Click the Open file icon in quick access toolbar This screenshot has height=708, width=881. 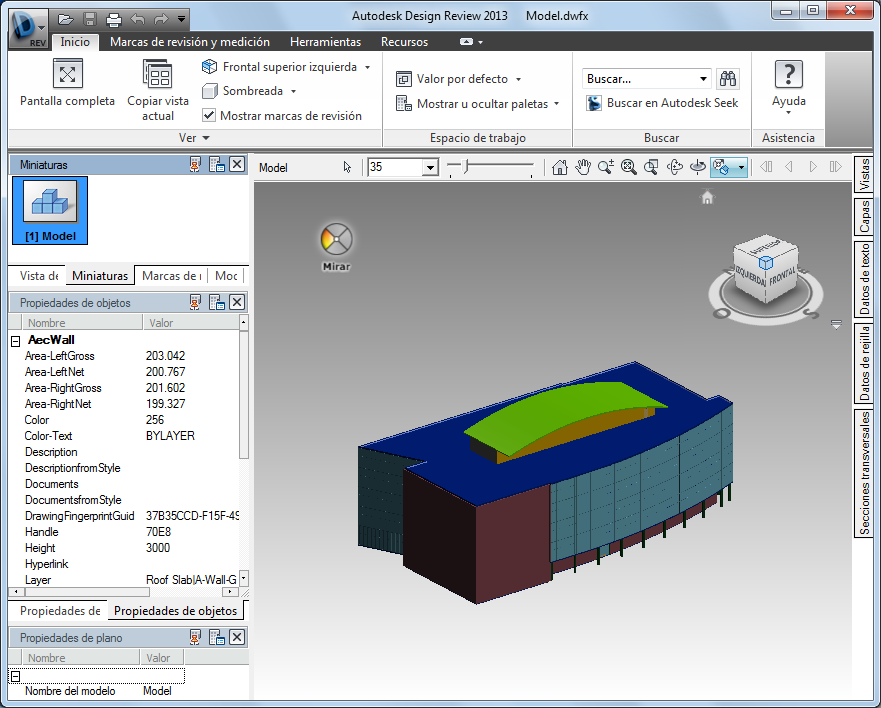click(66, 20)
